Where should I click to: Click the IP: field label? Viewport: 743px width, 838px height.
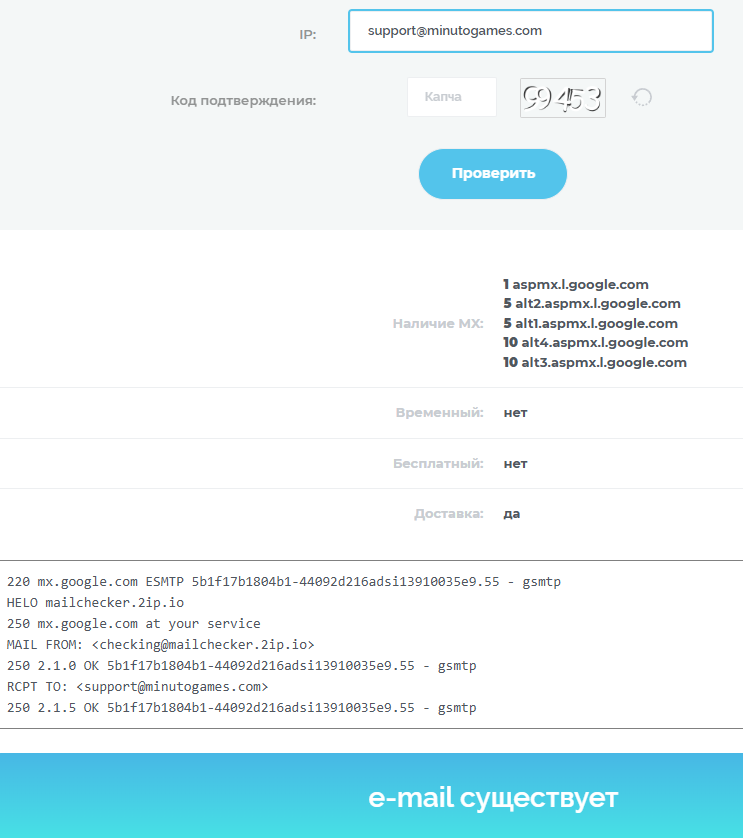(307, 35)
